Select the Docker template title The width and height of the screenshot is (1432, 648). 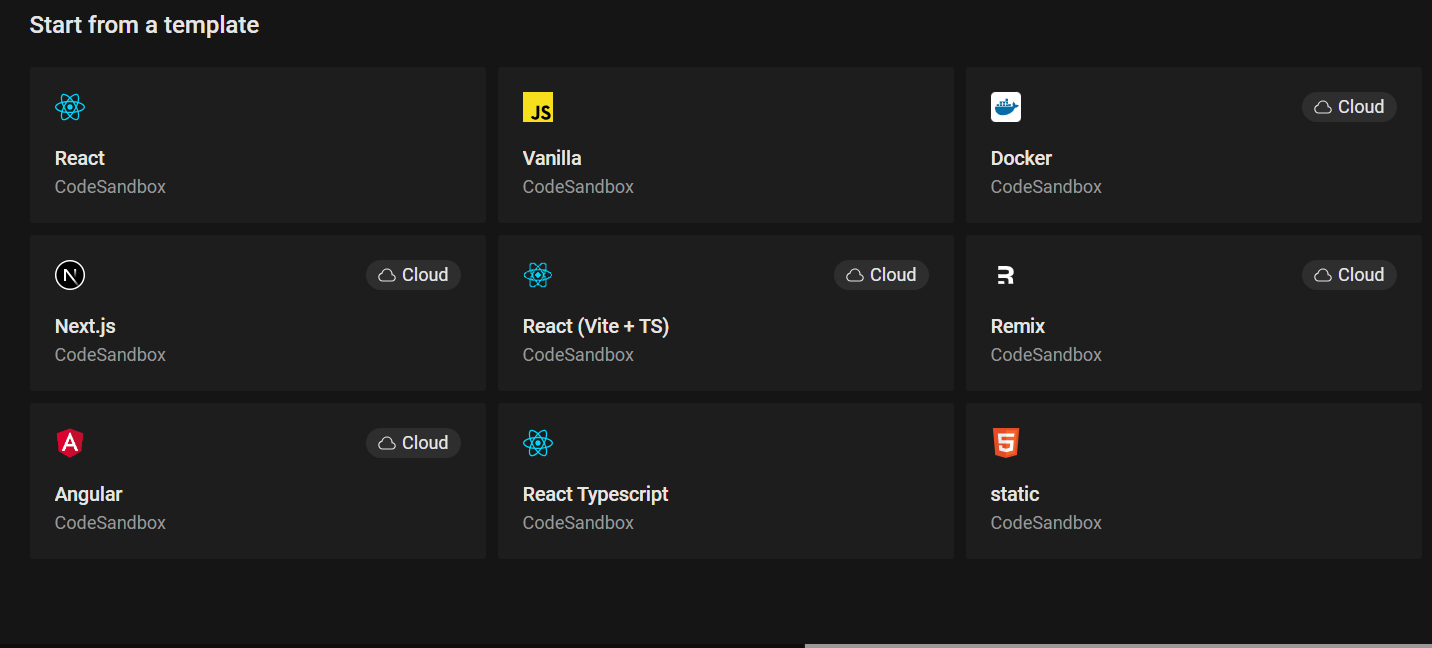point(1021,158)
